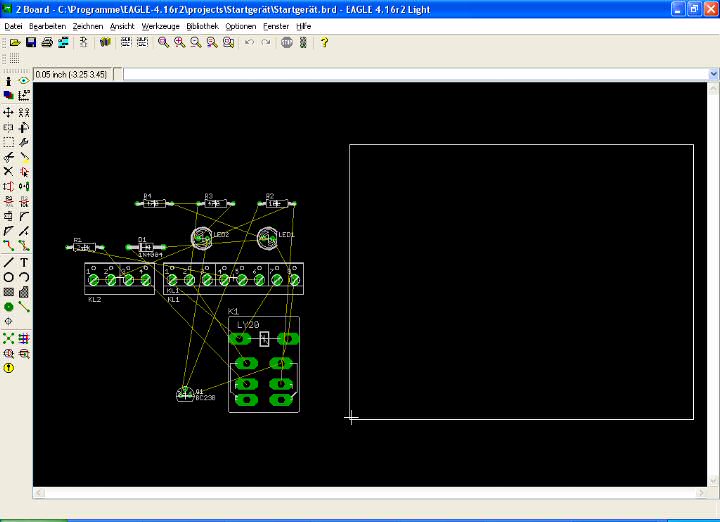Screen dimensions: 720x522
Task: Open the Bibliothek menu
Action: [202, 26]
